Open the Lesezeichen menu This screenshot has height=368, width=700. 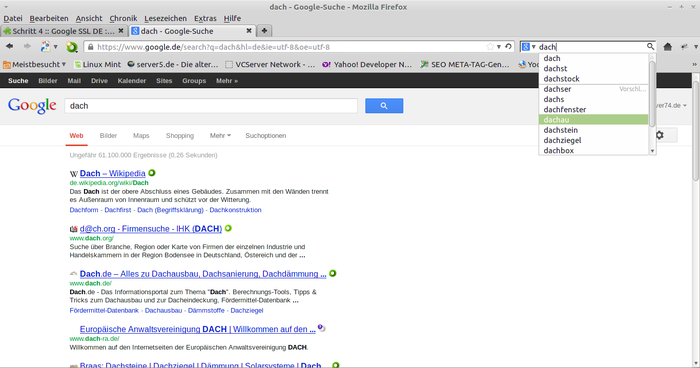pyautogui.click(x=166, y=18)
